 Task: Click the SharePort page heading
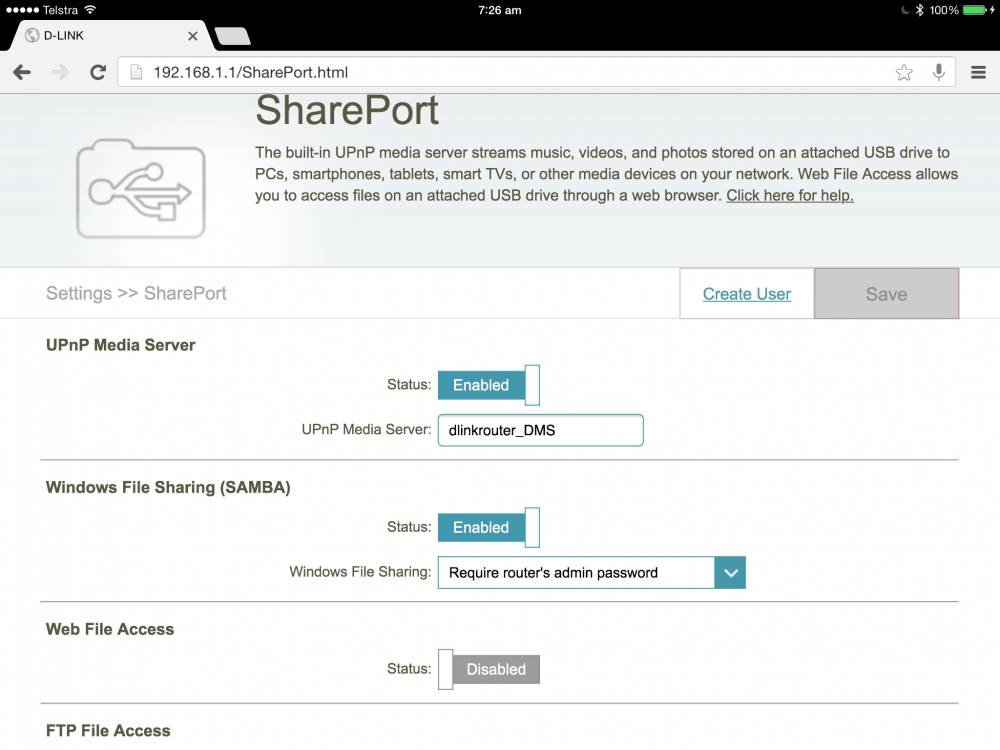347,110
